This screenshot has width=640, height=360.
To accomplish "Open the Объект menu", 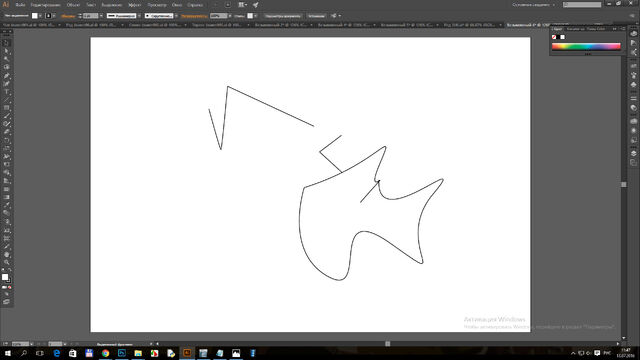I will coord(73,5).
